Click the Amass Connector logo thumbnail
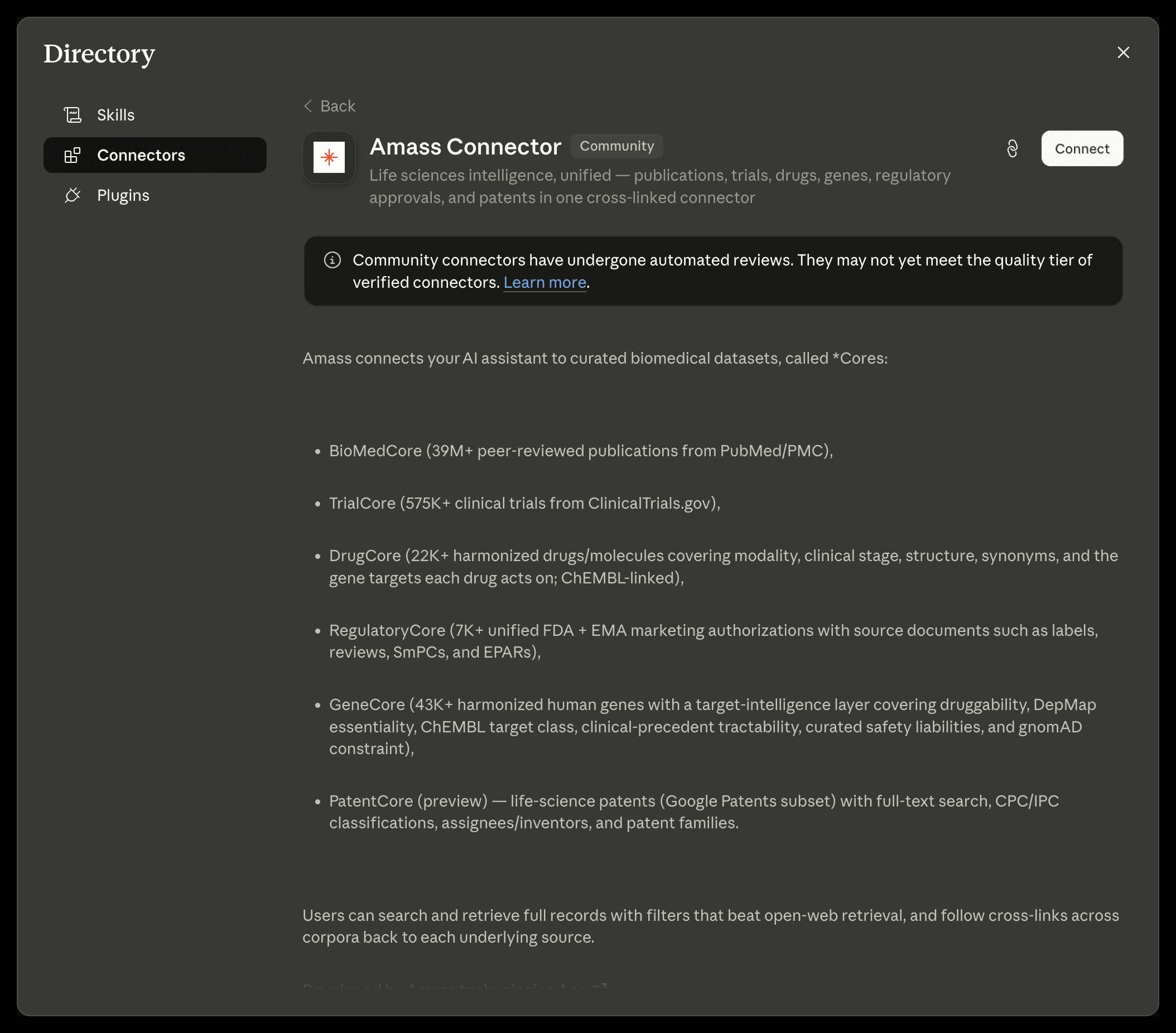This screenshot has height=1033, width=1176. tap(329, 157)
